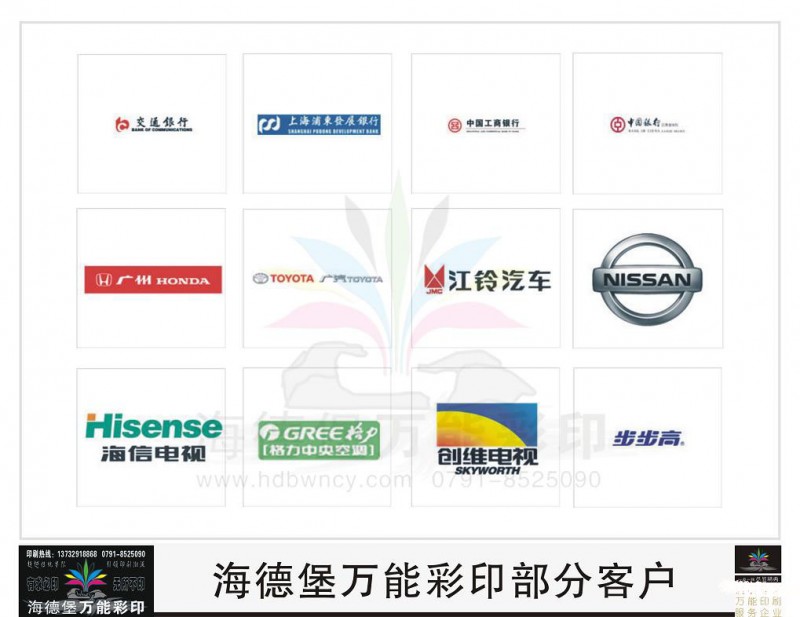Click the red Guangzhou Honda logo

[x=153, y=280]
